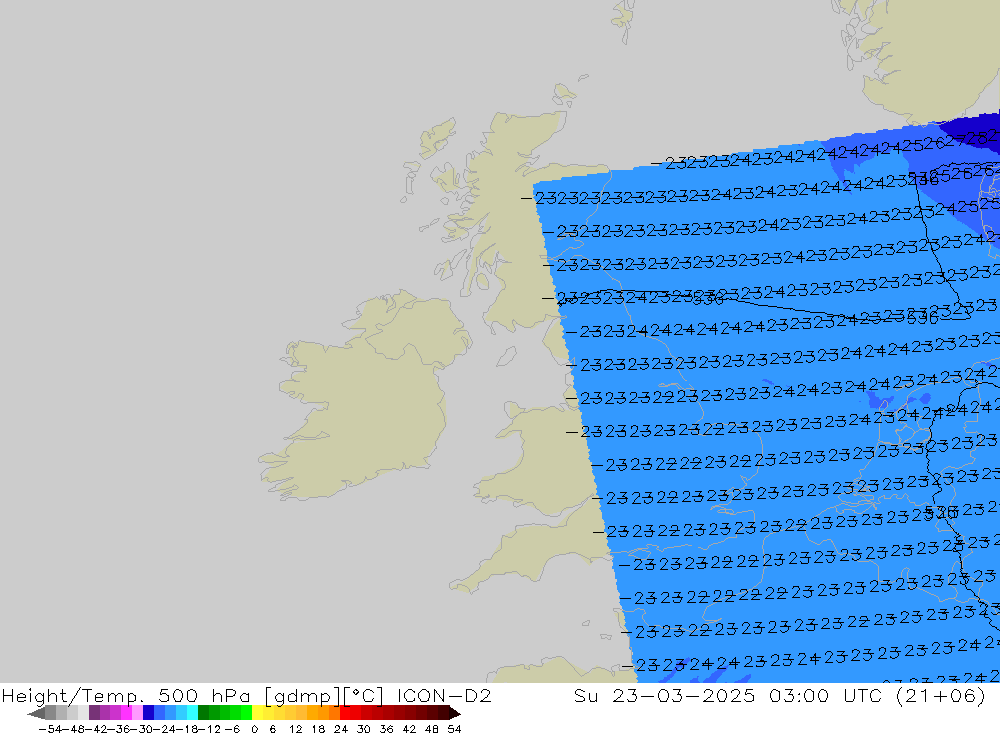
Task: Click the '42' legend label
Action: tap(409, 729)
